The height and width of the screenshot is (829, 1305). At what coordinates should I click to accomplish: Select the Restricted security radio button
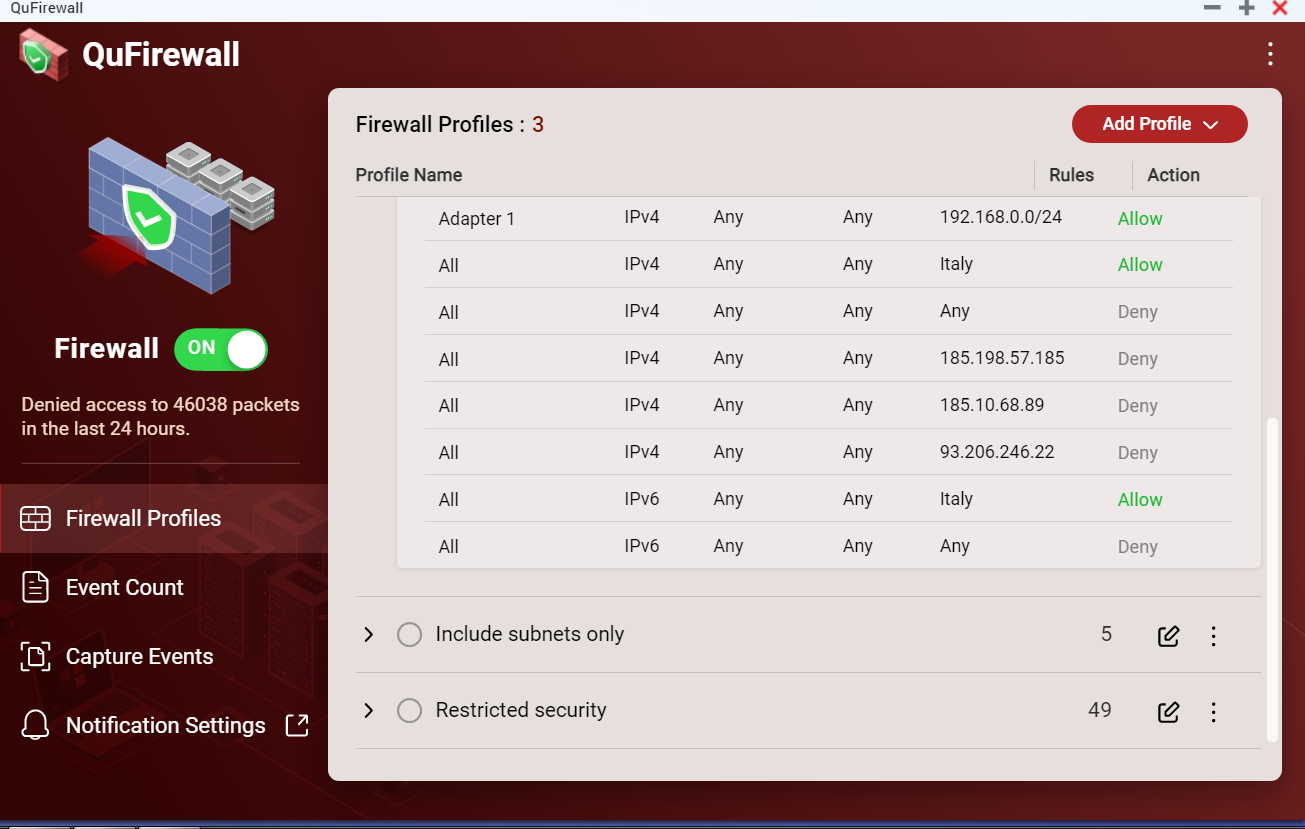[409, 711]
